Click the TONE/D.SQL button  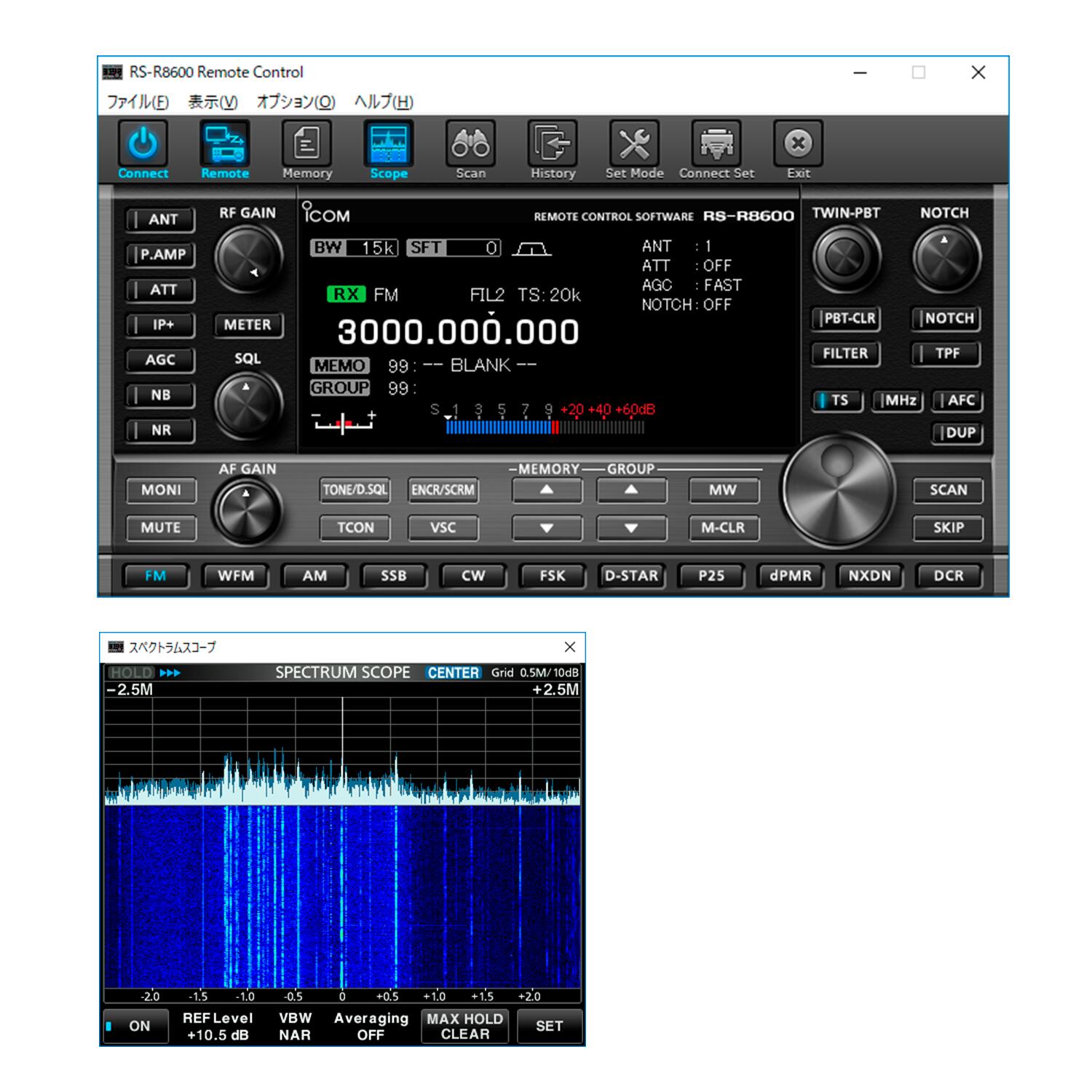(355, 491)
